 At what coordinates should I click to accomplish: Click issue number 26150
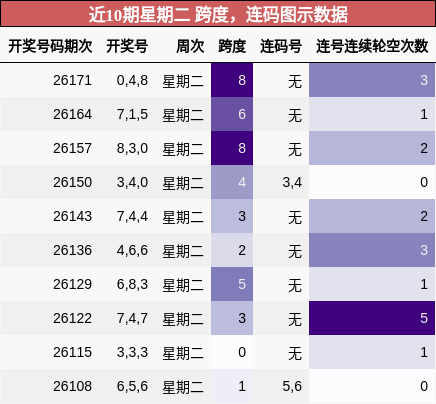point(72,182)
